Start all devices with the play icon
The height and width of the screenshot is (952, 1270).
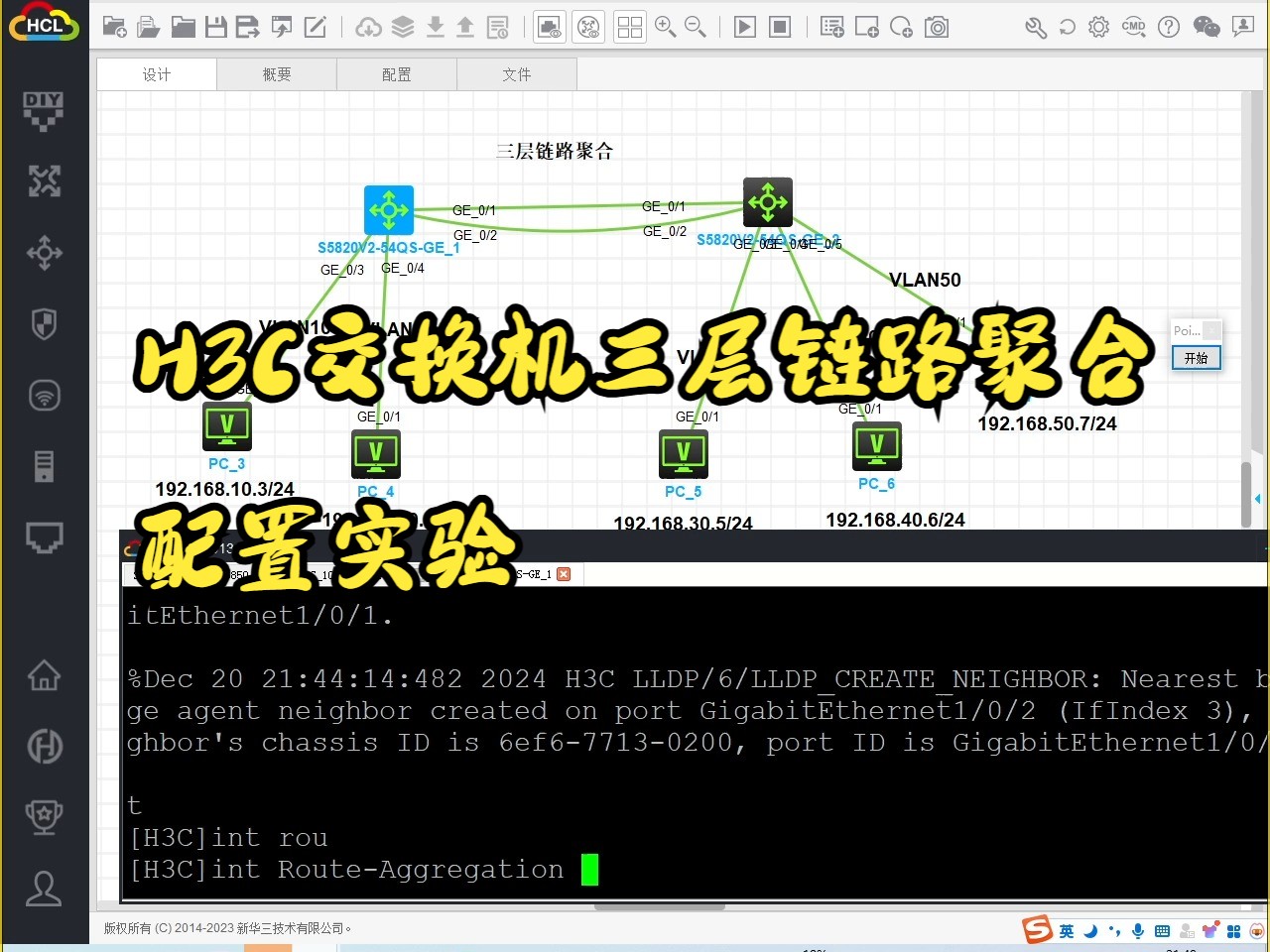(743, 27)
